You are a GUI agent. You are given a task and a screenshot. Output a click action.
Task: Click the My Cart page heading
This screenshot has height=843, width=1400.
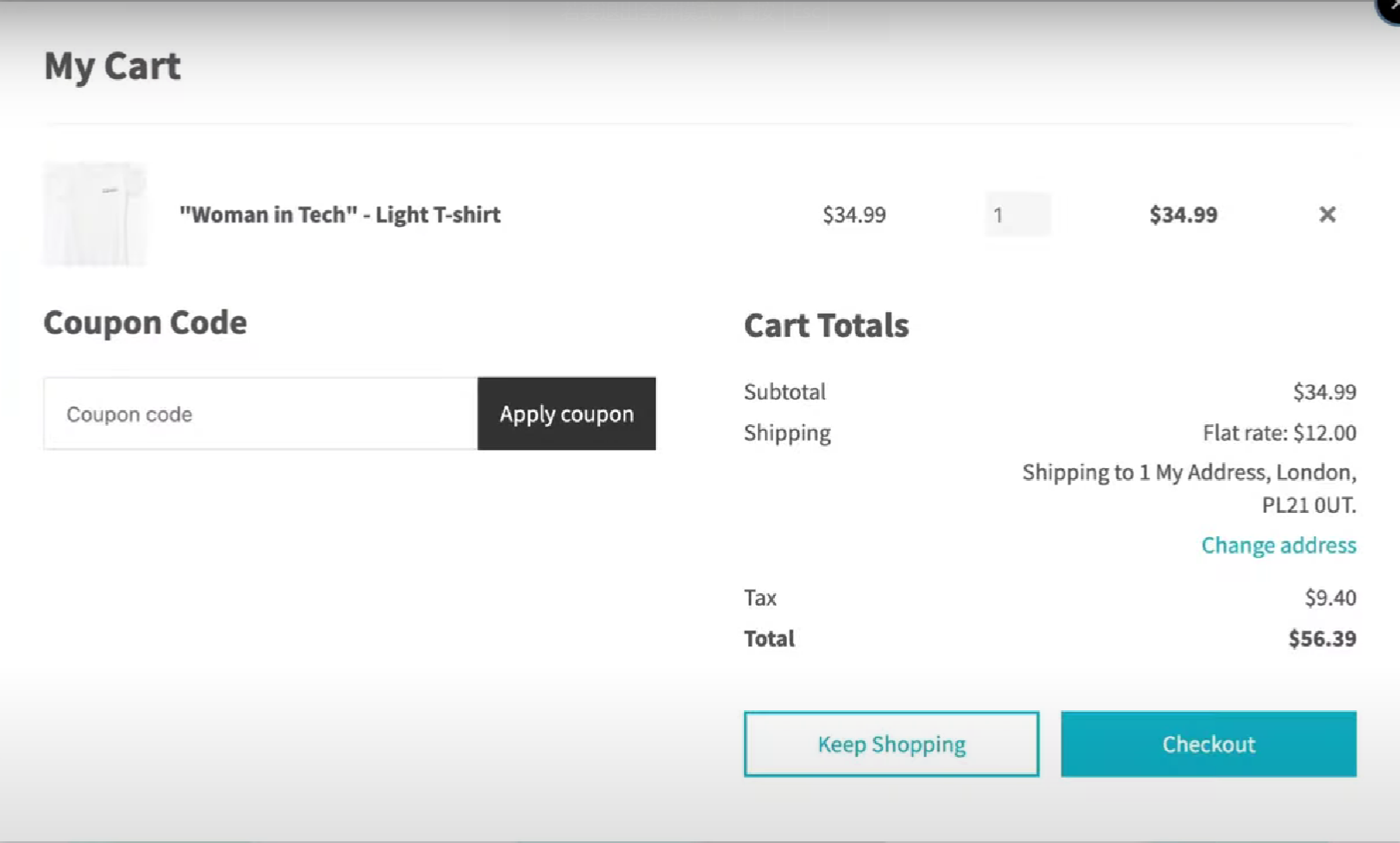[x=112, y=66]
